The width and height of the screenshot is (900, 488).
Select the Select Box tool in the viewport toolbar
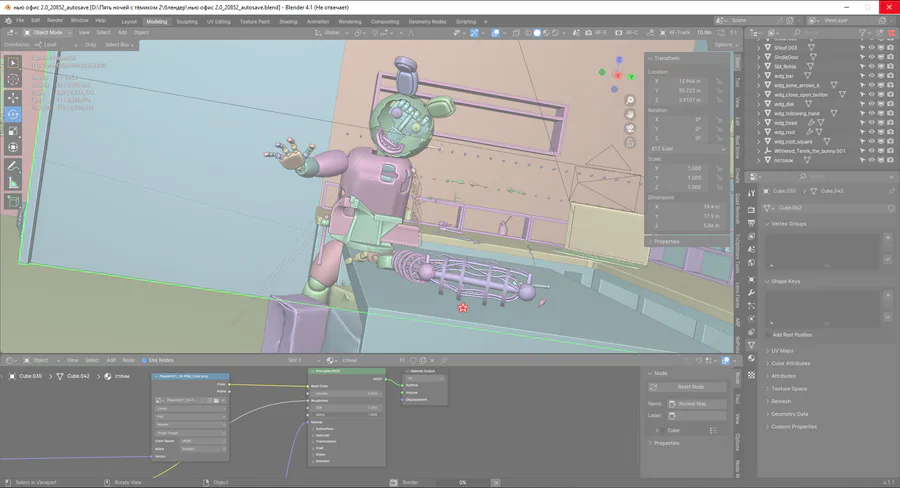[x=13, y=62]
